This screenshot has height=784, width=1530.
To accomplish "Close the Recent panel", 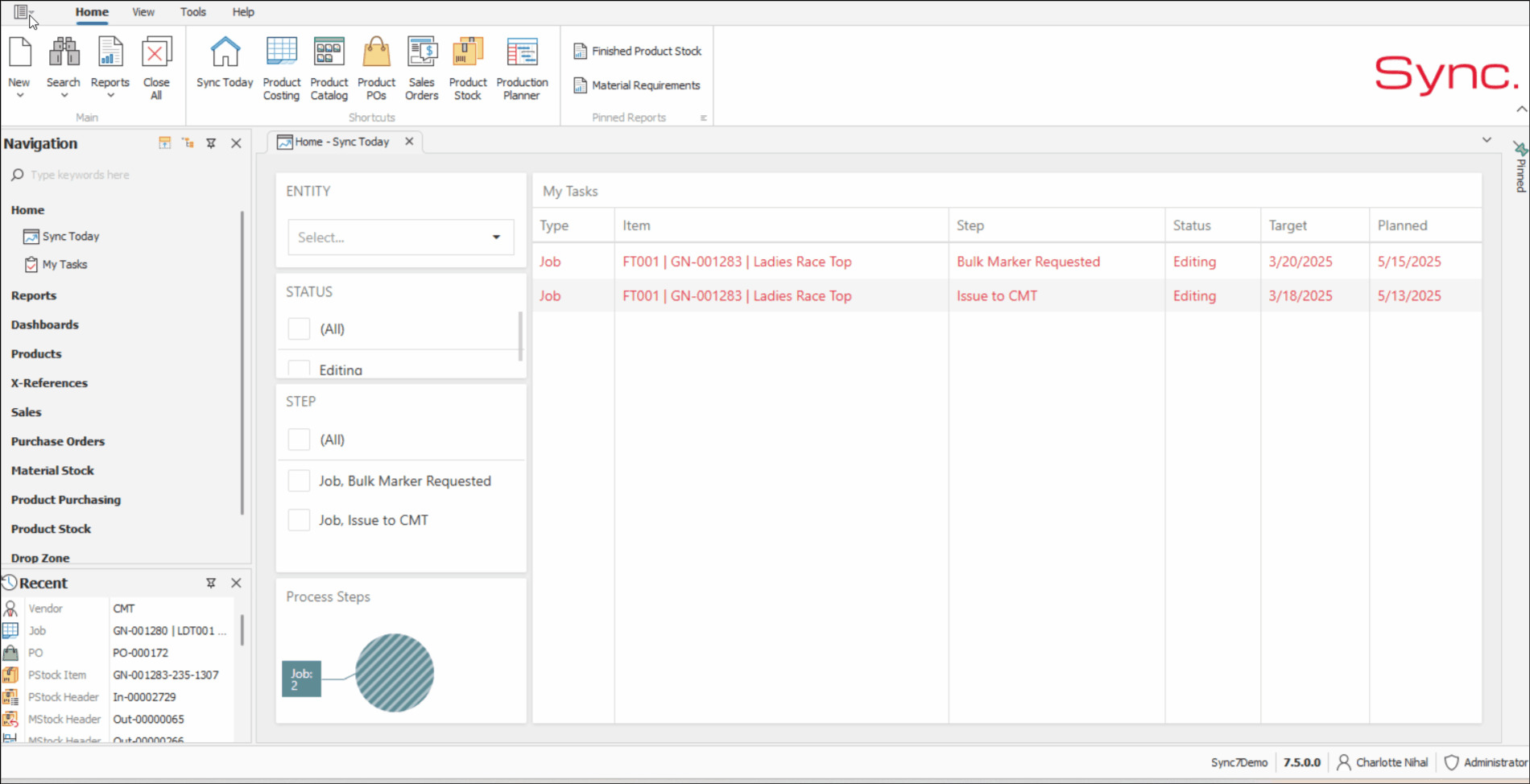I will 236,583.
